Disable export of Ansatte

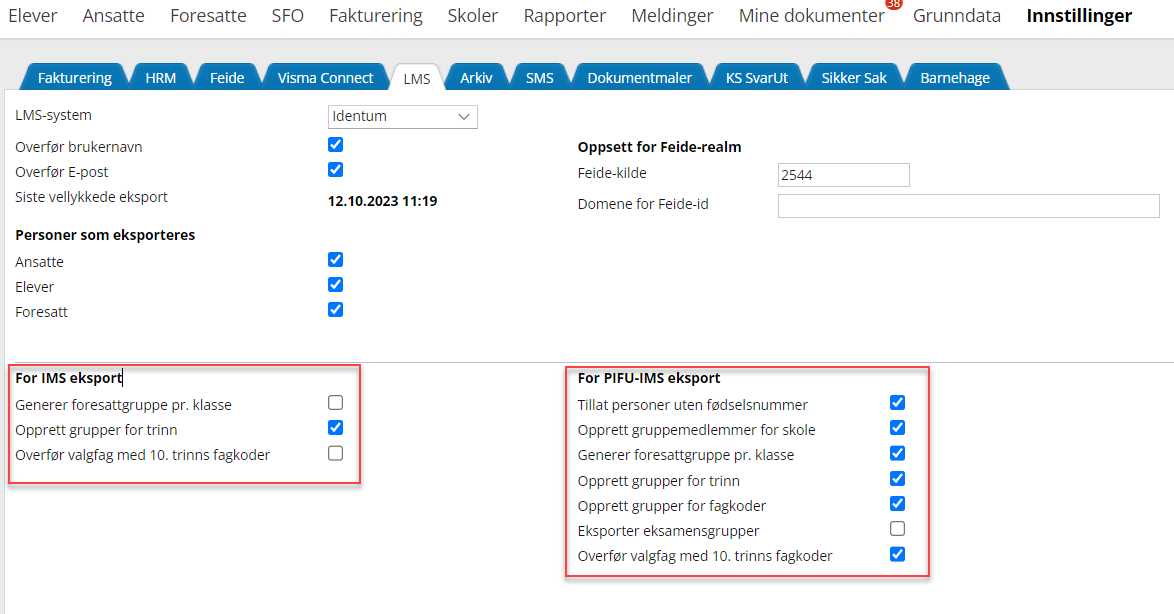pyautogui.click(x=336, y=260)
